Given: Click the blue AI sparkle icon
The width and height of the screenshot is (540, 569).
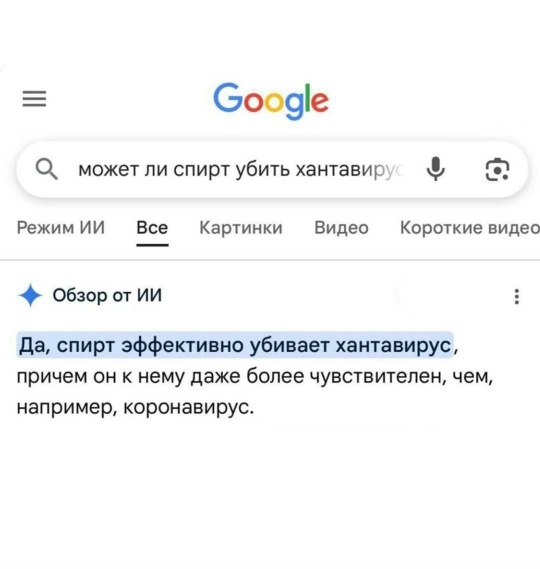Looking at the screenshot, I should [30, 295].
